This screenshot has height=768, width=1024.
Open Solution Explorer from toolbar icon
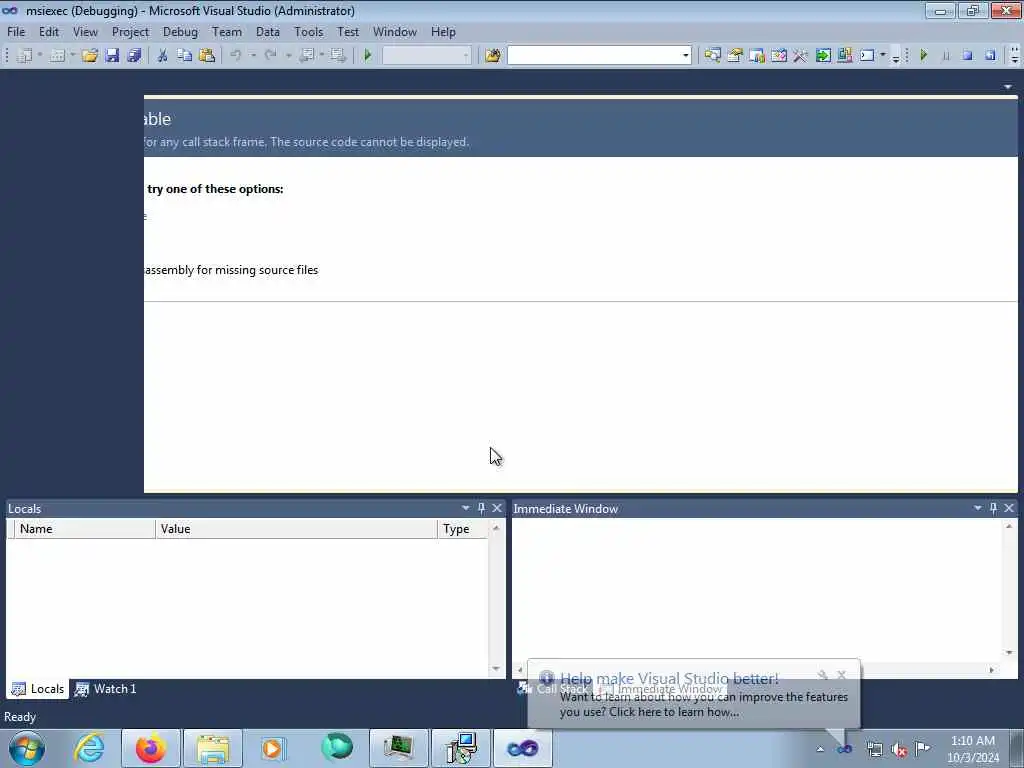(712, 56)
